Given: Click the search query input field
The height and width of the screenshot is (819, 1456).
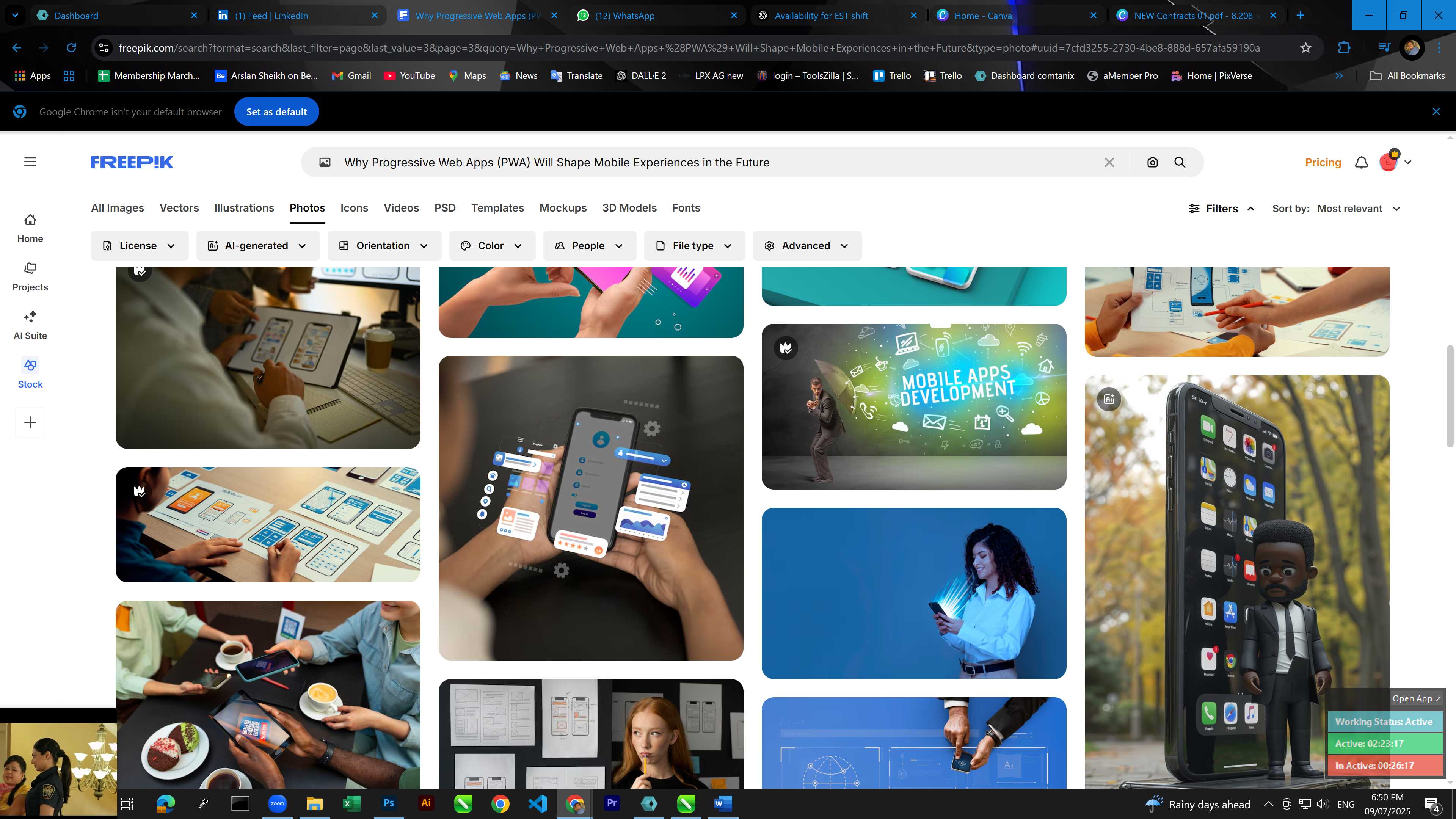Looking at the screenshot, I should click(x=718, y=162).
